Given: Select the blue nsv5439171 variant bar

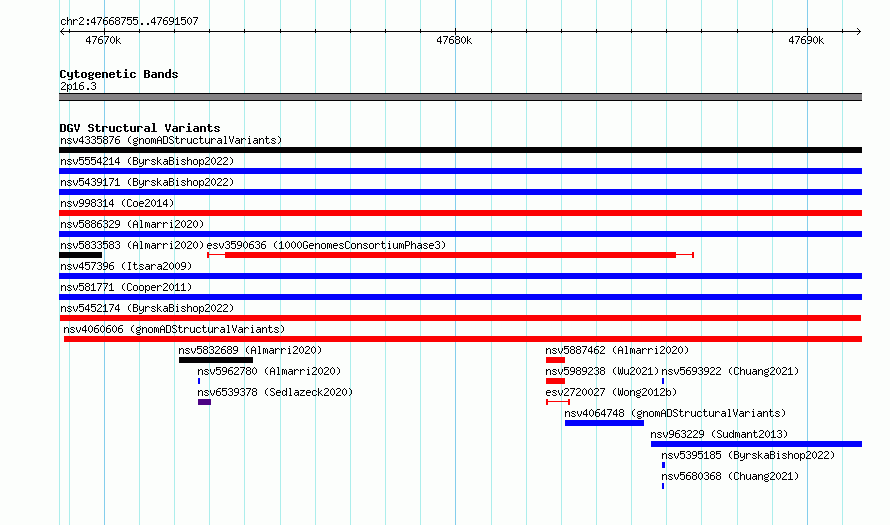Looking at the screenshot, I should [x=460, y=192].
